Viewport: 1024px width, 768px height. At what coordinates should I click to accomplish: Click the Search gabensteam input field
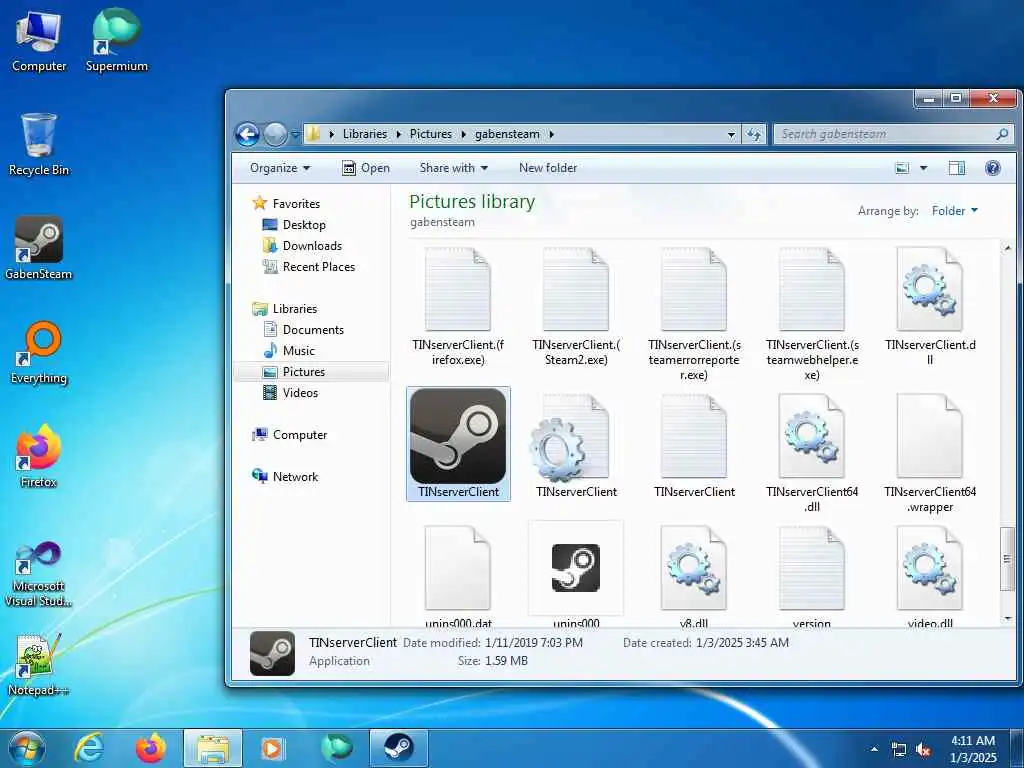click(886, 134)
